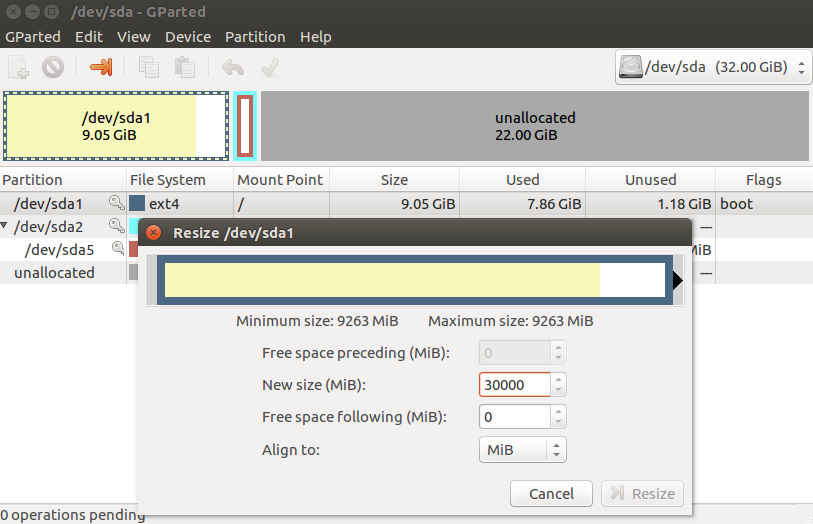This screenshot has width=813, height=524.
Task: Click the Cancel button
Action: (551, 493)
